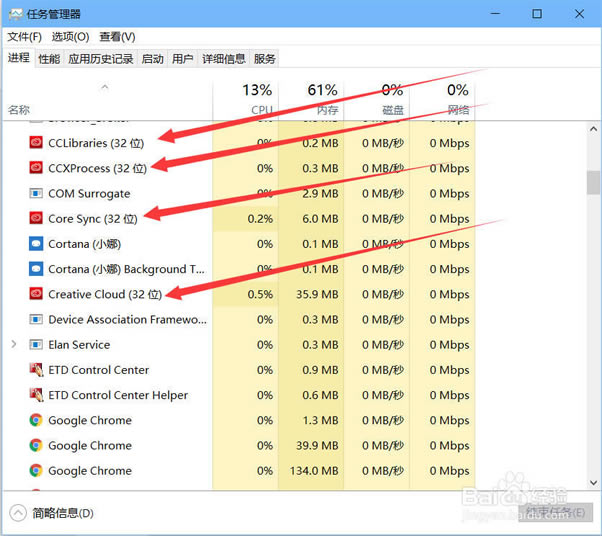
Task: Click the Task Manager title bar icon
Action: coord(16,14)
